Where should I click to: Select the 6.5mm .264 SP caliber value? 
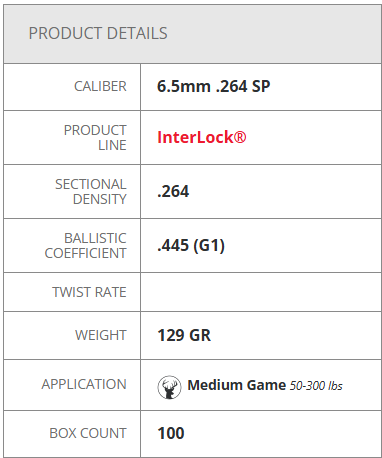point(213,87)
